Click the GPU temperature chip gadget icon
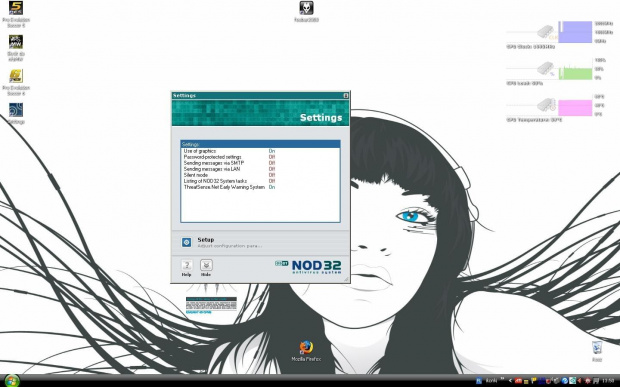 coord(546,105)
